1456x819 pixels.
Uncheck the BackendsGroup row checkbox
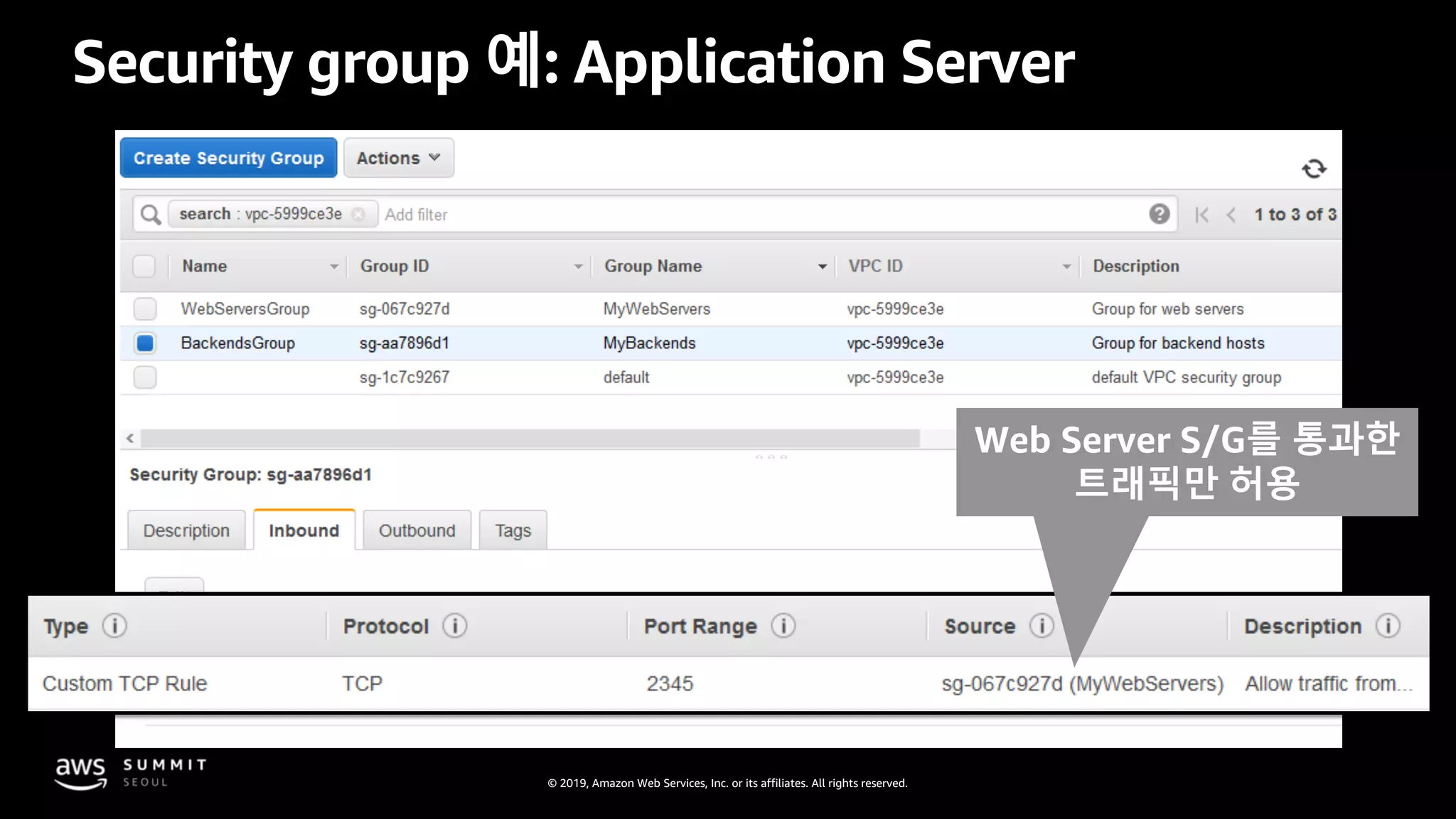click(145, 343)
